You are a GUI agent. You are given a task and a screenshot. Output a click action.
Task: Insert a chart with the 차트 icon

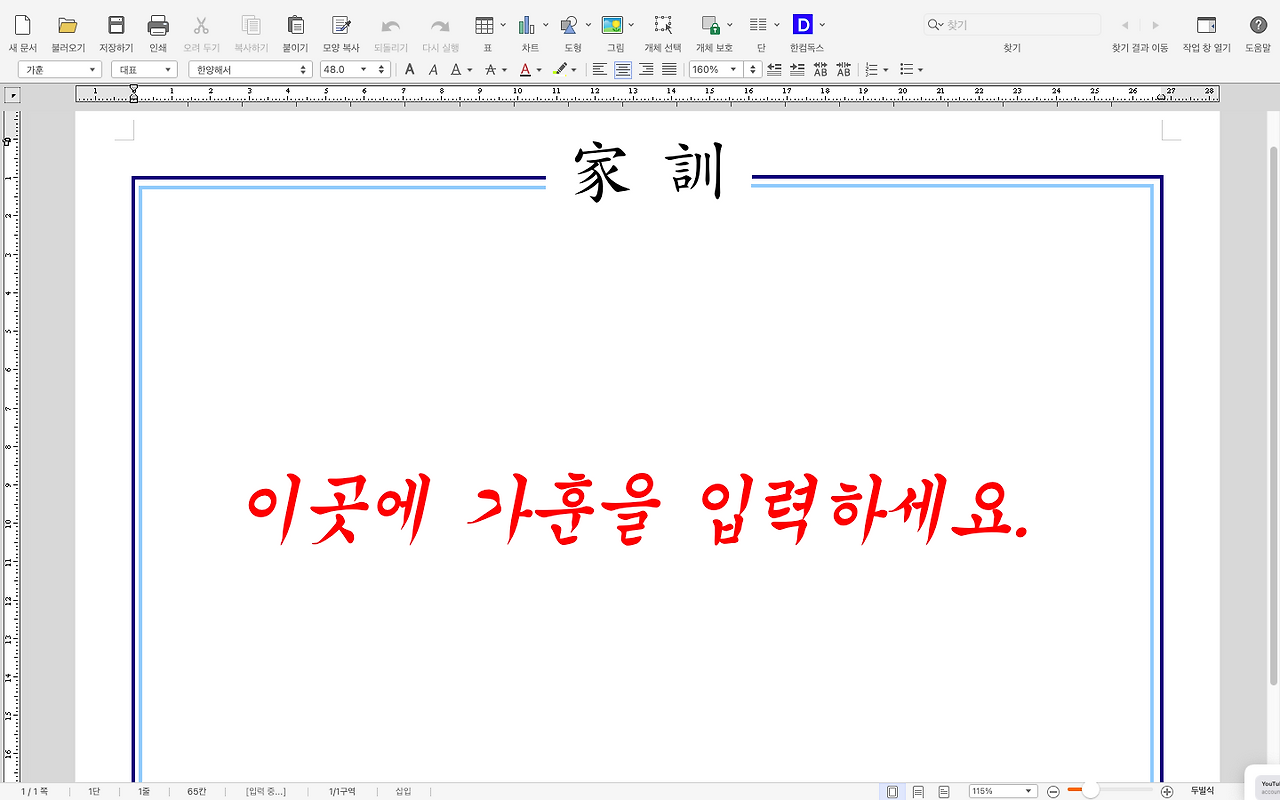527,26
